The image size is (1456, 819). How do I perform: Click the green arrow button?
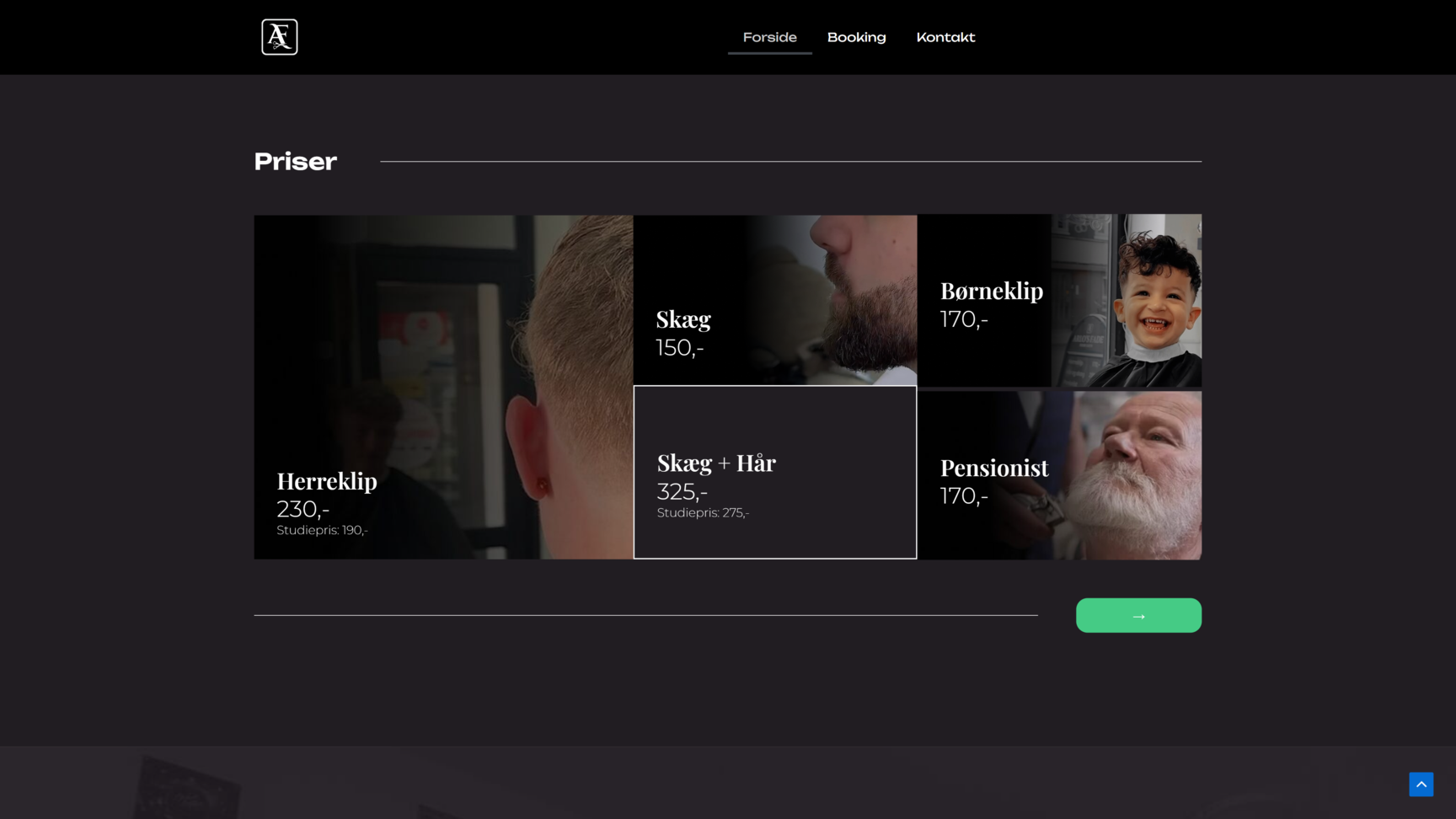pyautogui.click(x=1138, y=616)
